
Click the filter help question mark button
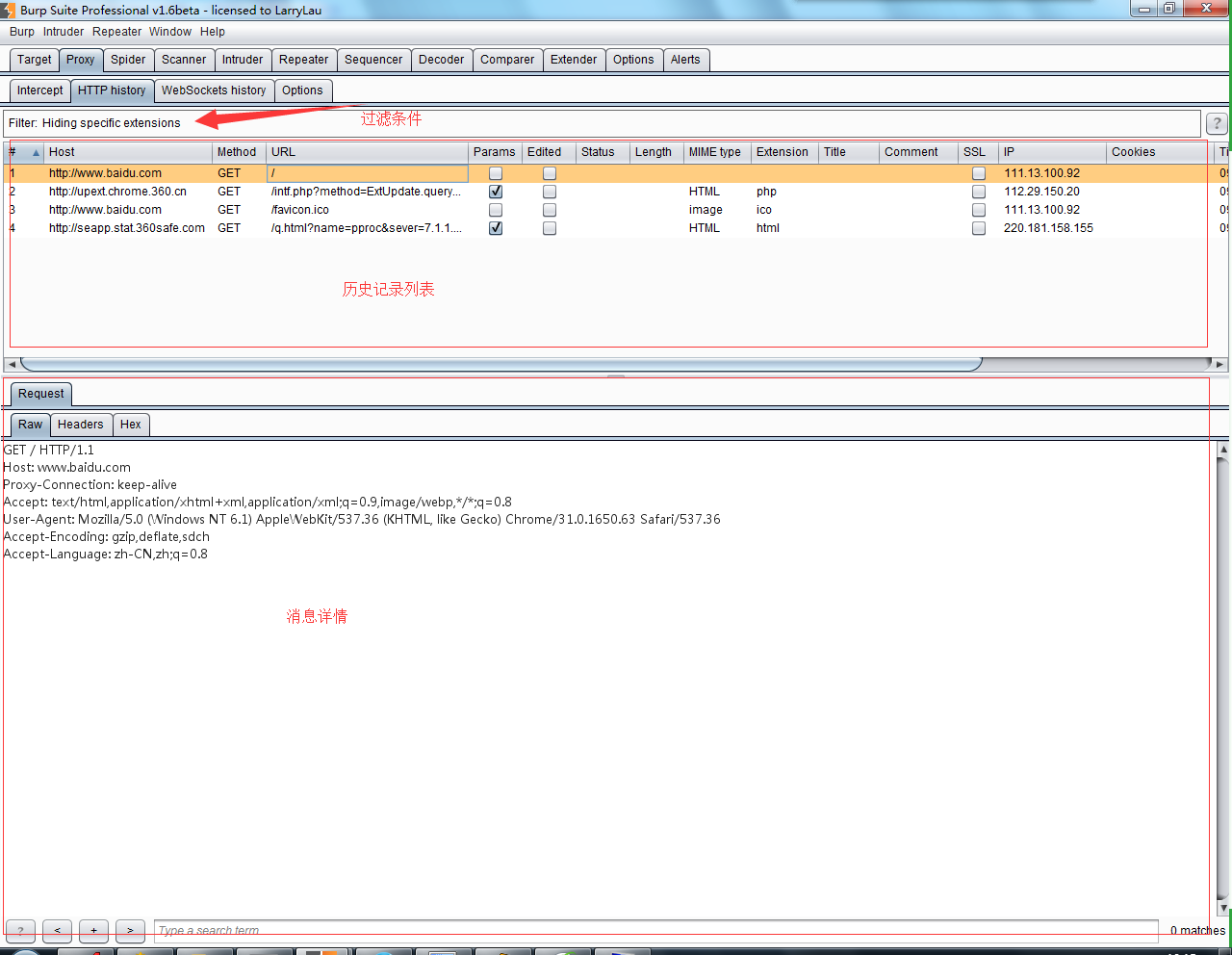[x=1217, y=123]
